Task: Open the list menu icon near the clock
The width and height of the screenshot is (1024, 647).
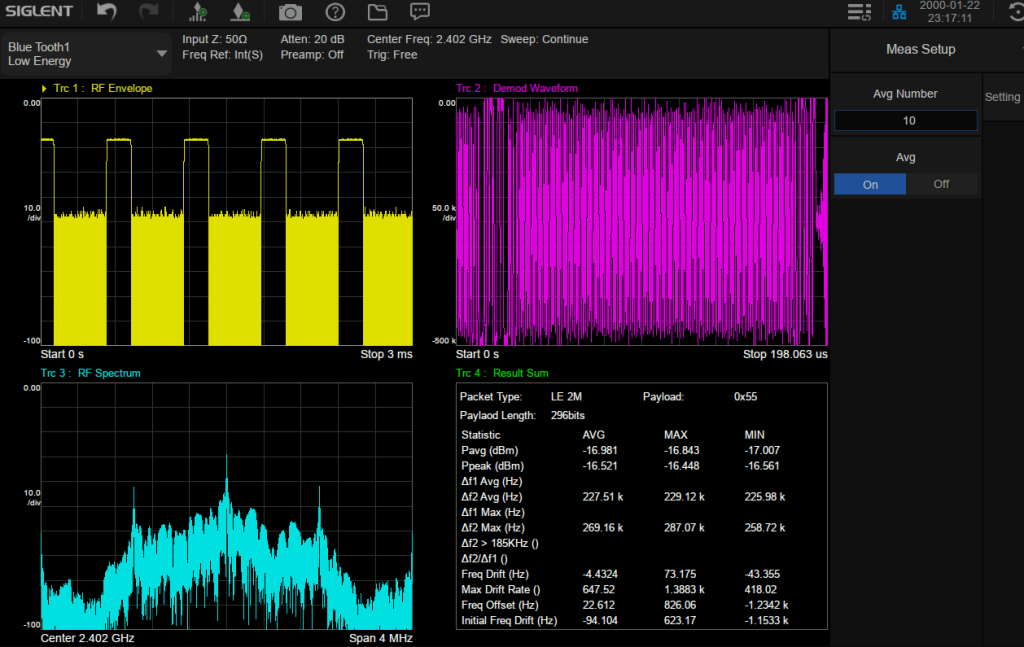Action: click(x=858, y=12)
